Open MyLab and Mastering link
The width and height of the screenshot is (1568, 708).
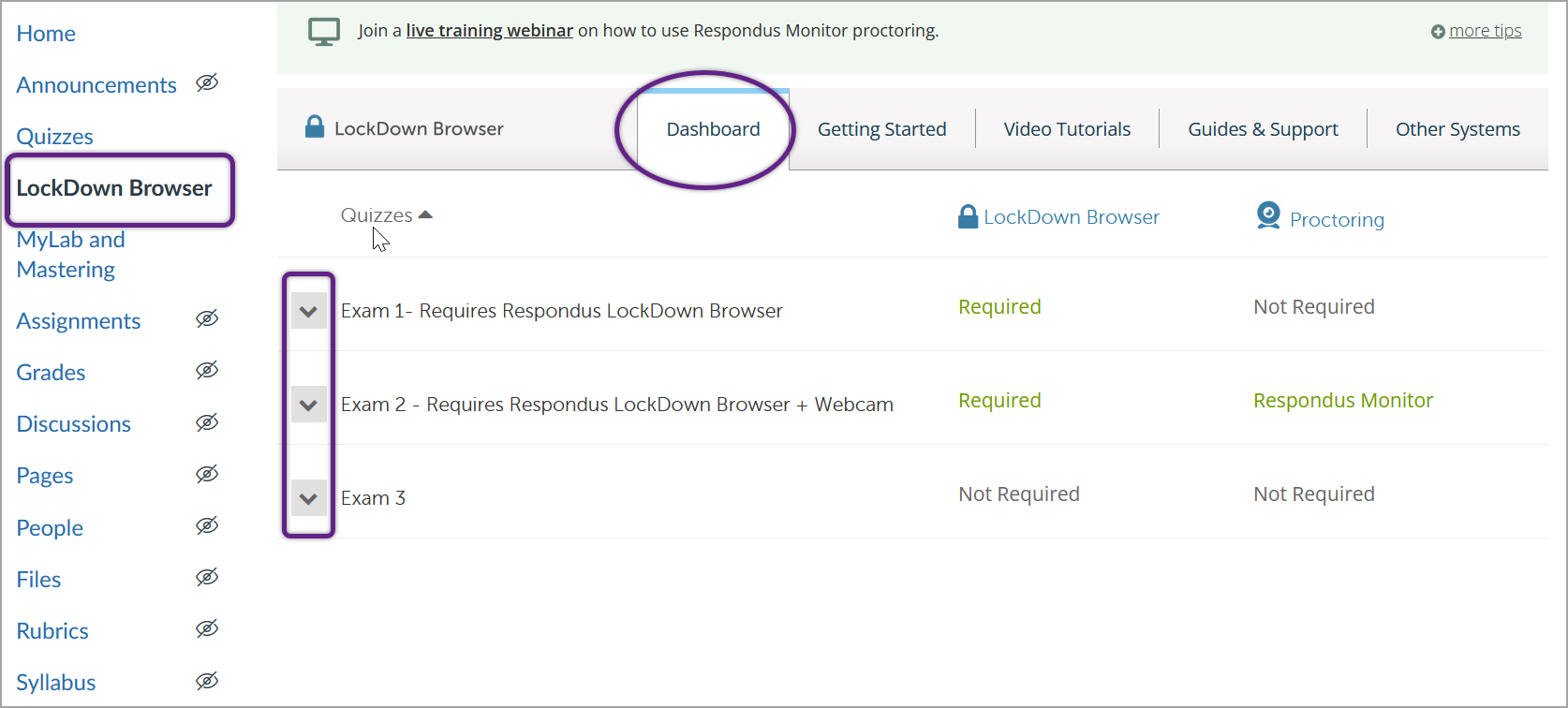tap(70, 255)
